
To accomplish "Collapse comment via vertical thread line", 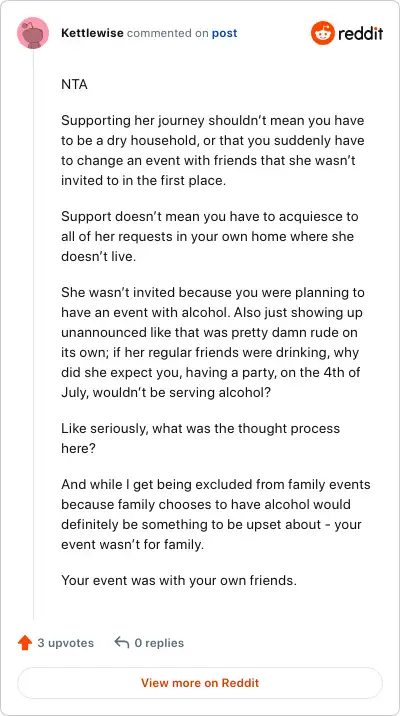I will click(33, 334).
